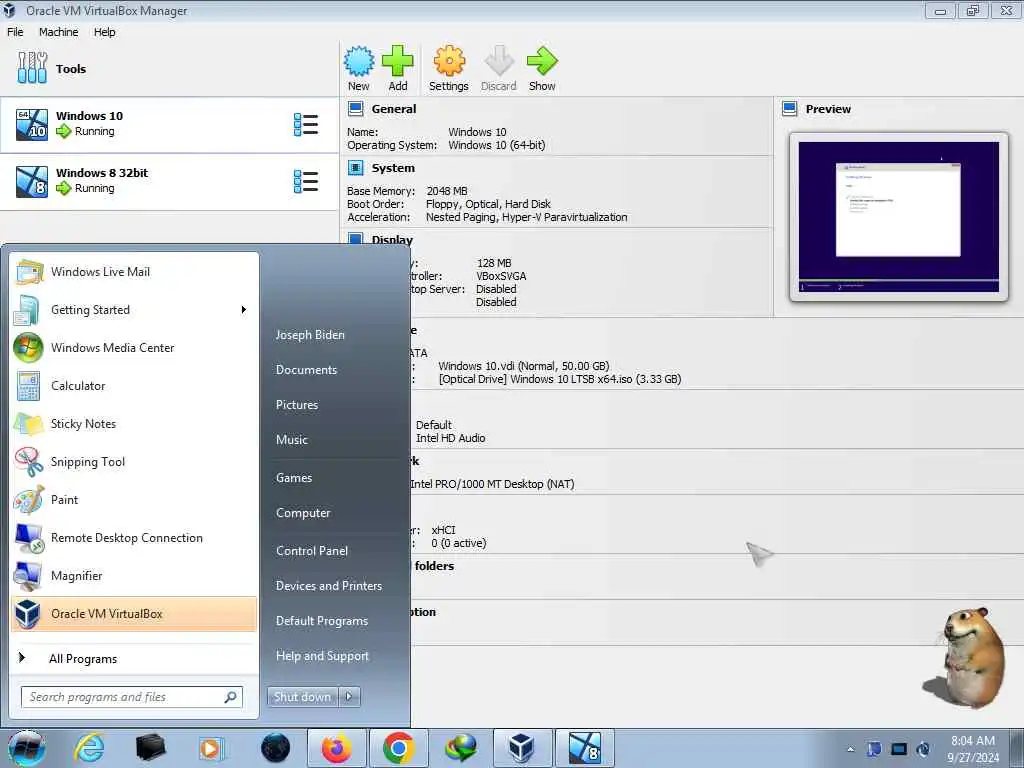The image size is (1024, 768).
Task: Open Internet Explorer from taskbar
Action: (x=89, y=748)
